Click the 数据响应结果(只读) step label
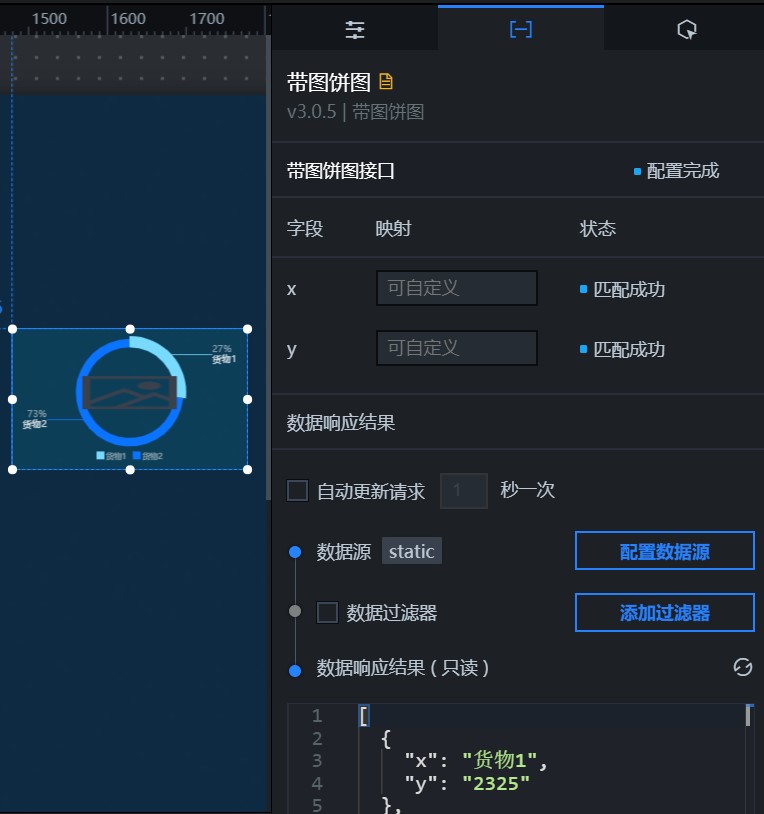Image resolution: width=764 pixels, height=814 pixels. click(403, 668)
